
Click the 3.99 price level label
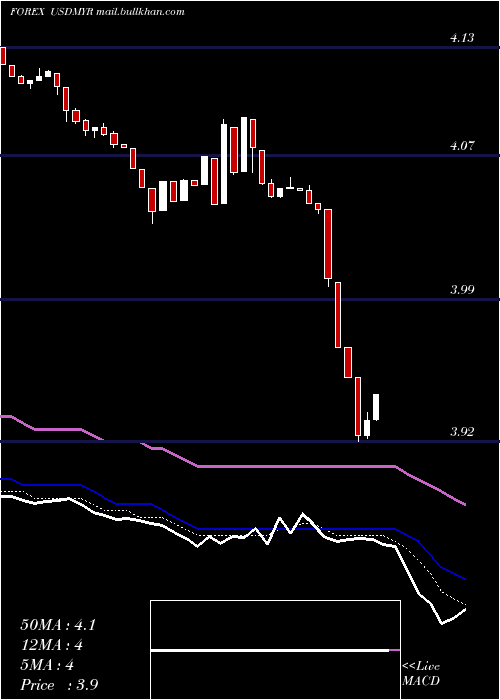[462, 290]
